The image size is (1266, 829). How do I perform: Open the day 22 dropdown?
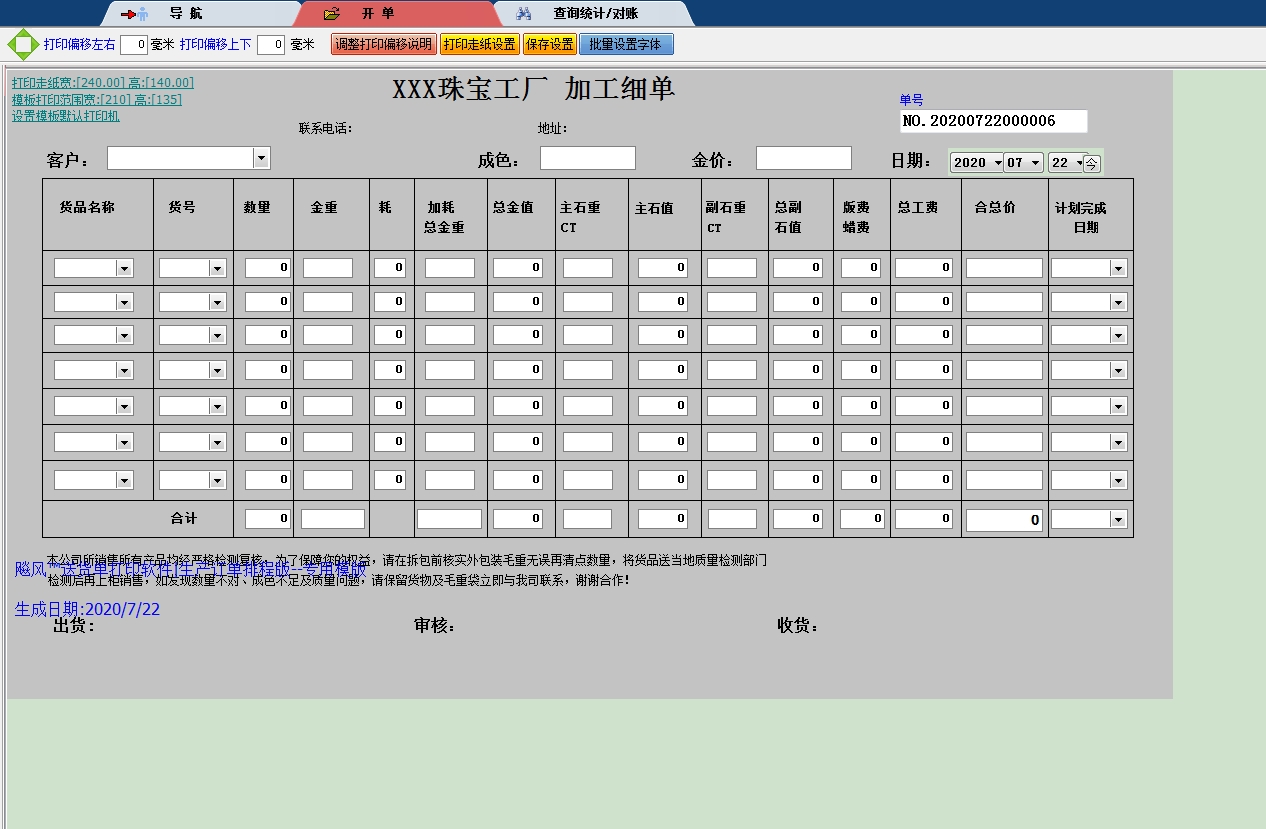(1078, 163)
